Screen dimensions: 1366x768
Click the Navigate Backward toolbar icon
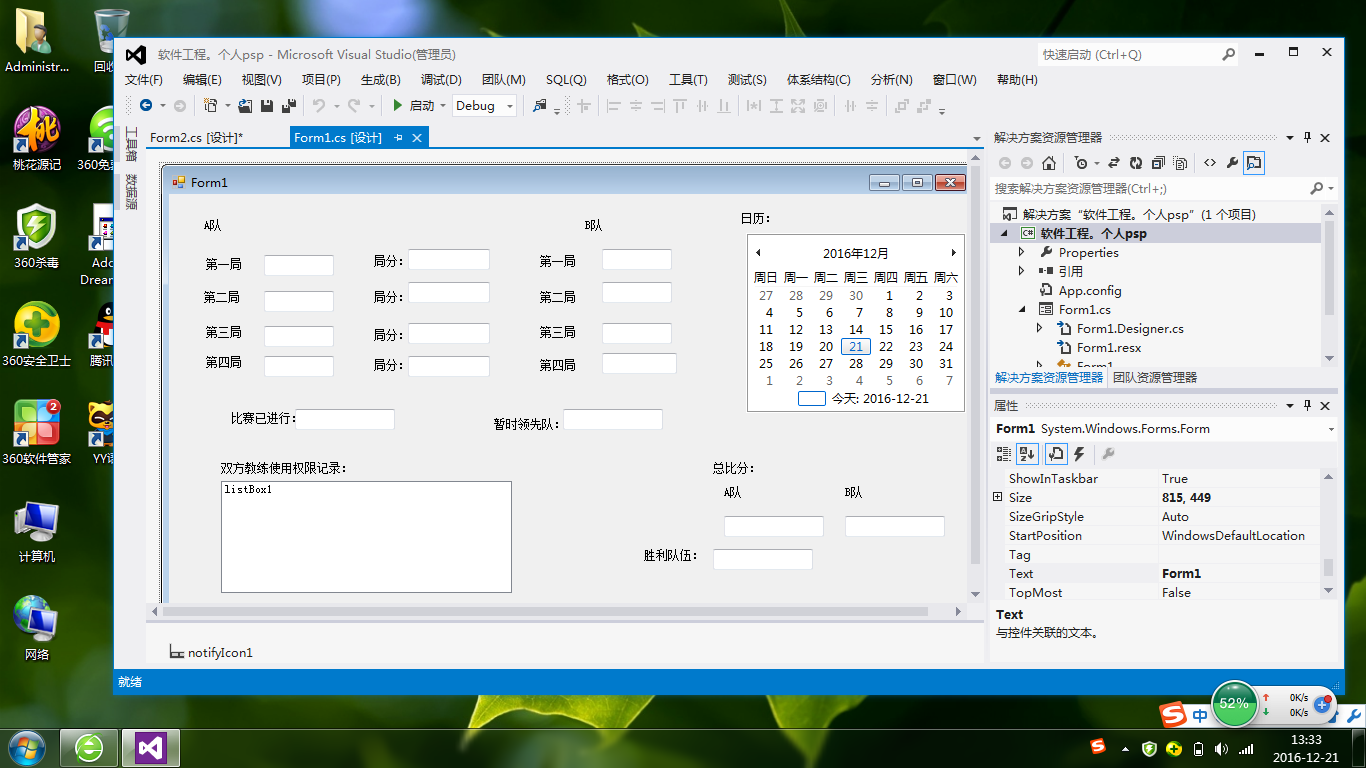tap(146, 106)
